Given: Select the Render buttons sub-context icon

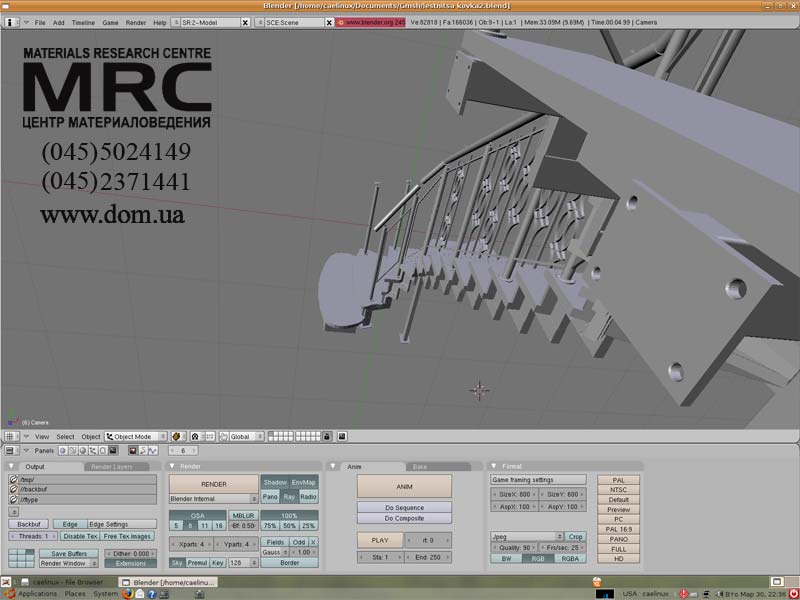Looking at the screenshot, I should pyautogui.click(x=133, y=451).
